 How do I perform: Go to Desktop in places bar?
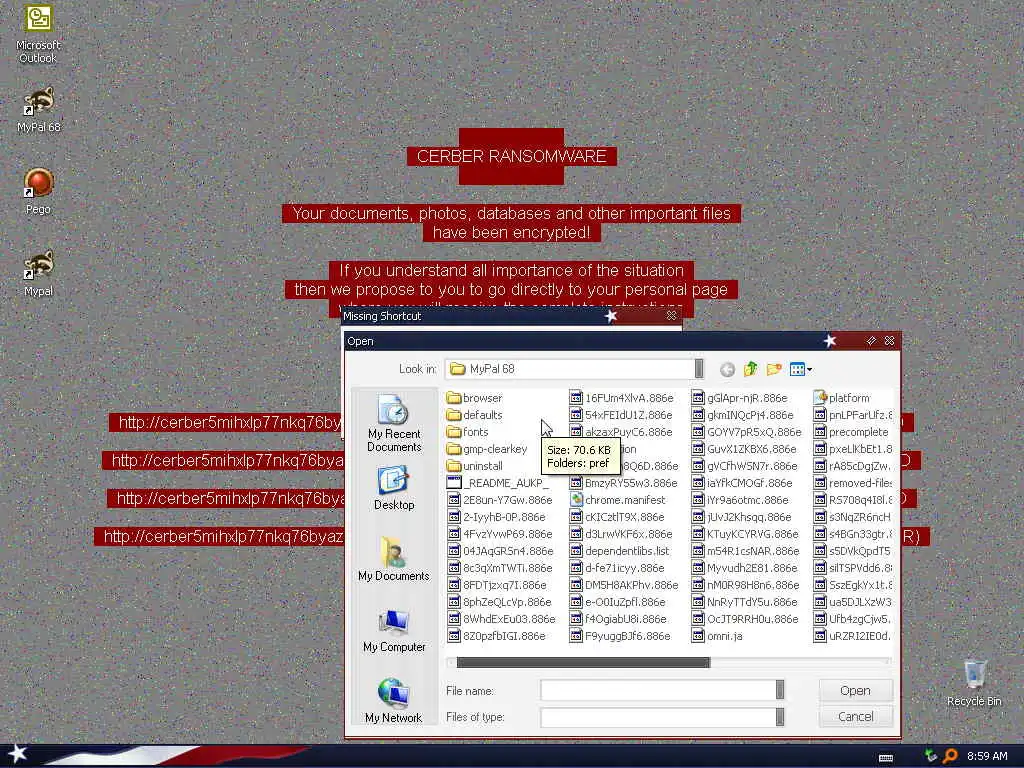pyautogui.click(x=394, y=488)
